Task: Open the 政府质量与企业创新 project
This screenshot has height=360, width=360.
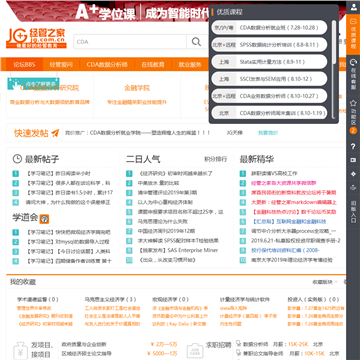Action: [x=84, y=344]
